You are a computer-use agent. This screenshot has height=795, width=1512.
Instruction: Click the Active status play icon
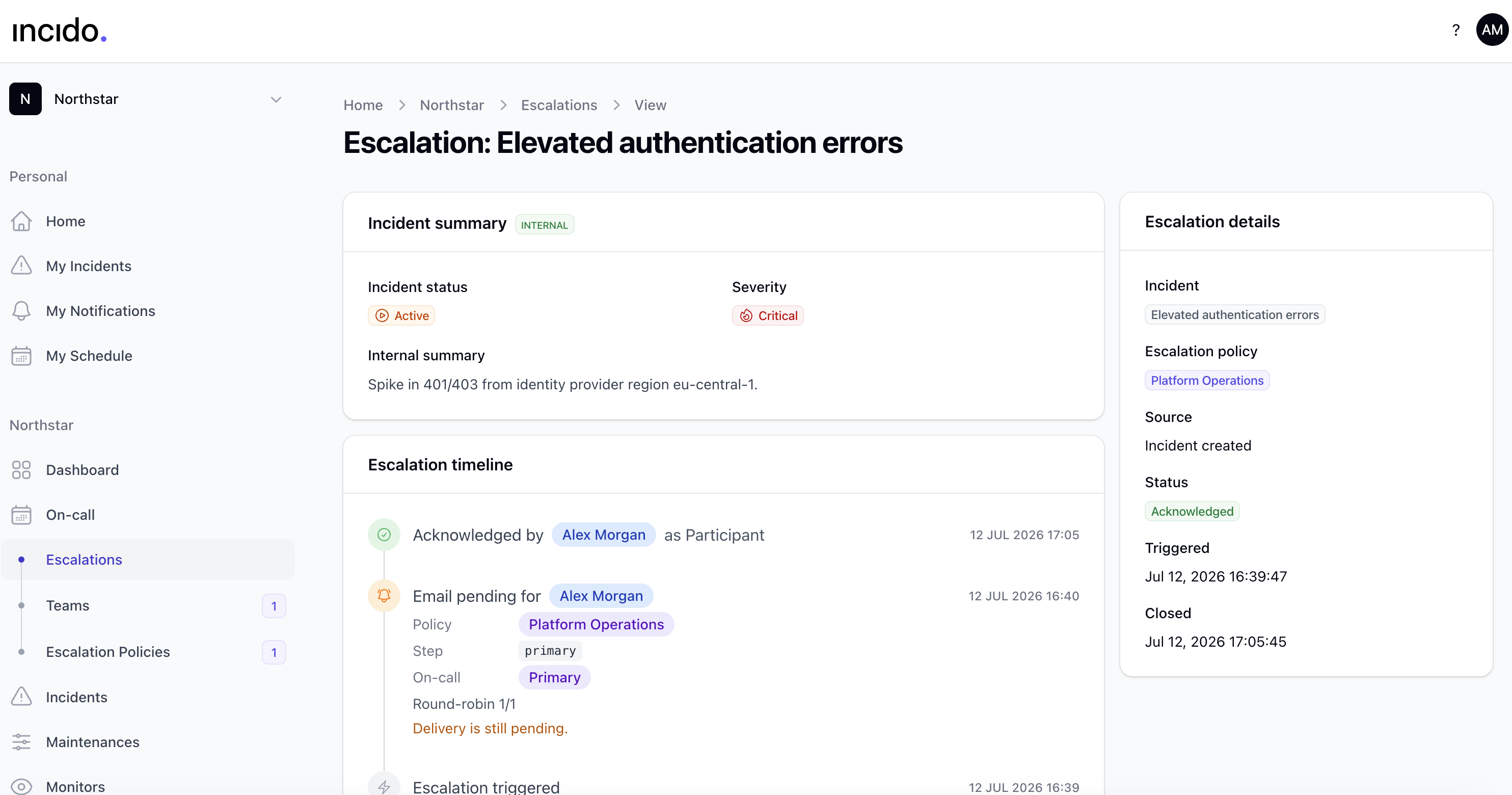click(x=382, y=315)
